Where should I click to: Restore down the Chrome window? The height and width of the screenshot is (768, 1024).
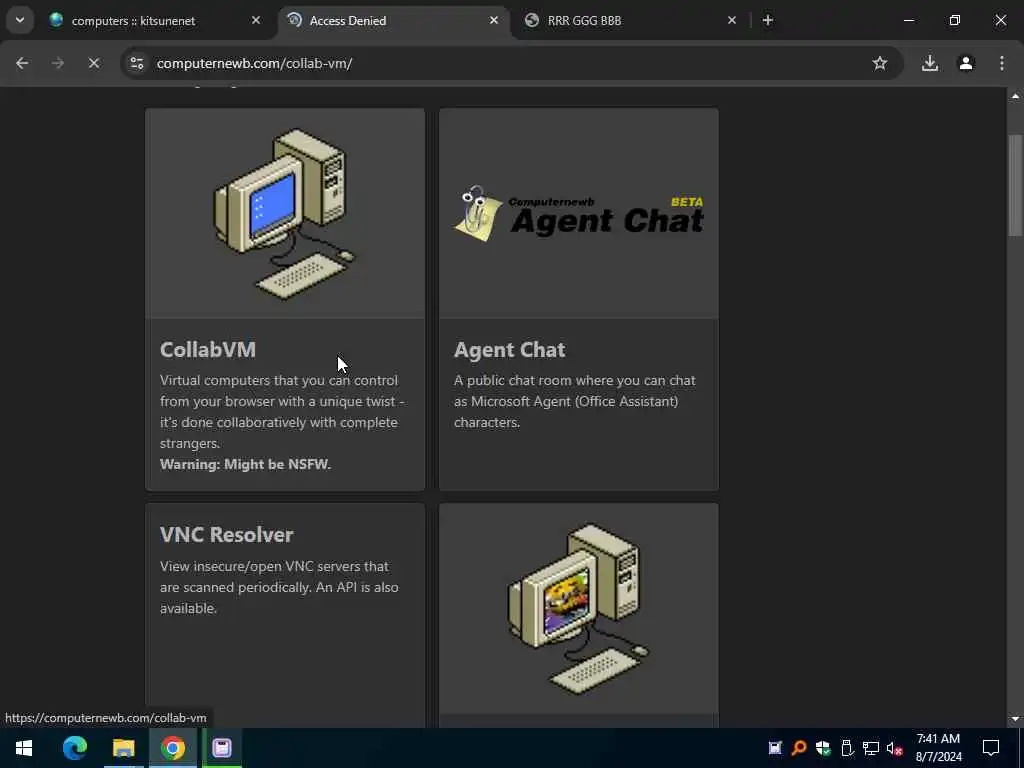(955, 20)
